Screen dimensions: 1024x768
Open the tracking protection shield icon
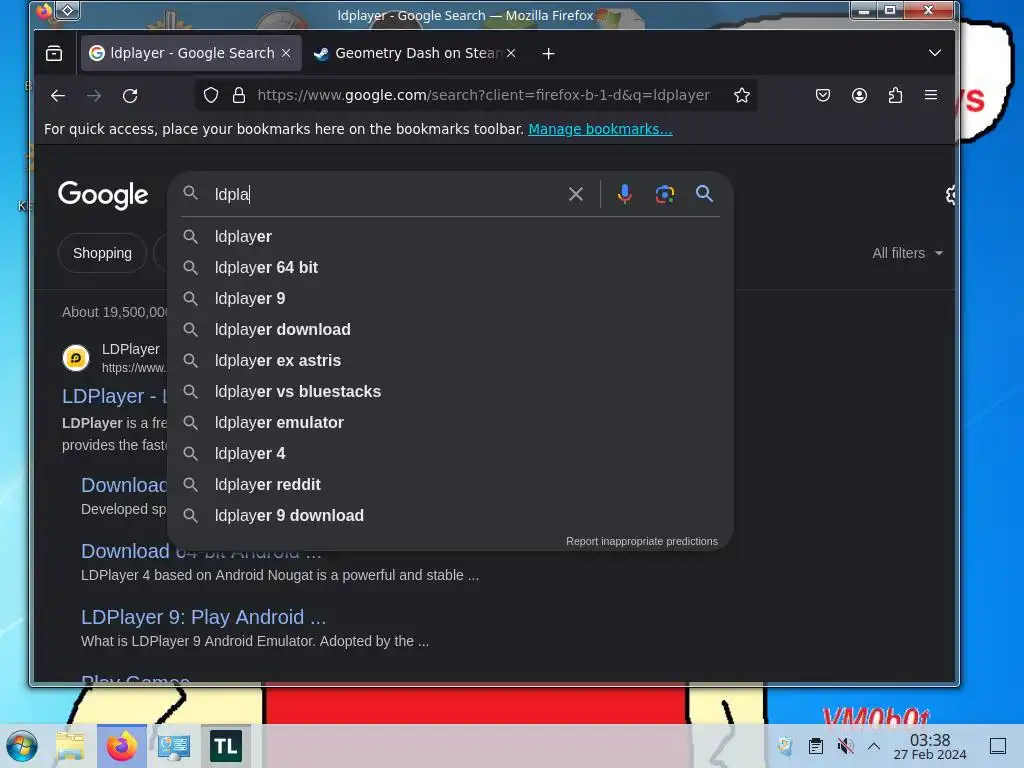[211, 95]
